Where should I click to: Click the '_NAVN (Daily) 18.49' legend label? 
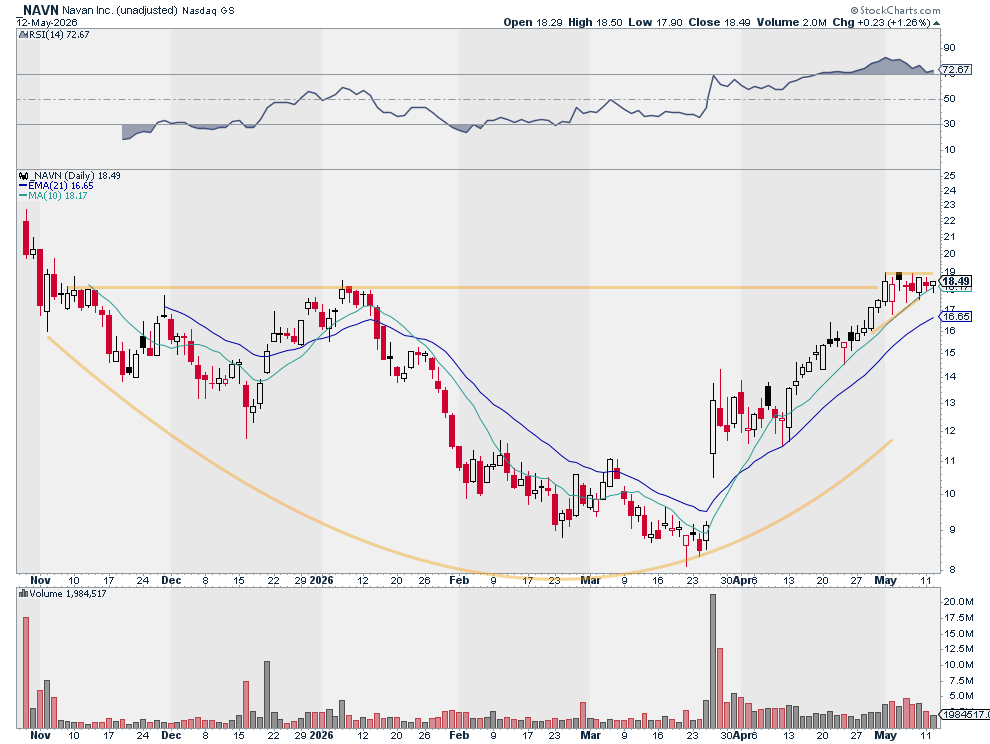(75, 176)
